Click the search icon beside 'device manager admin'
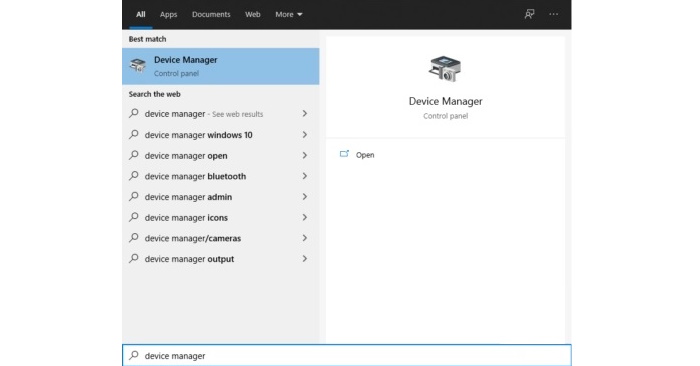 [133, 196]
